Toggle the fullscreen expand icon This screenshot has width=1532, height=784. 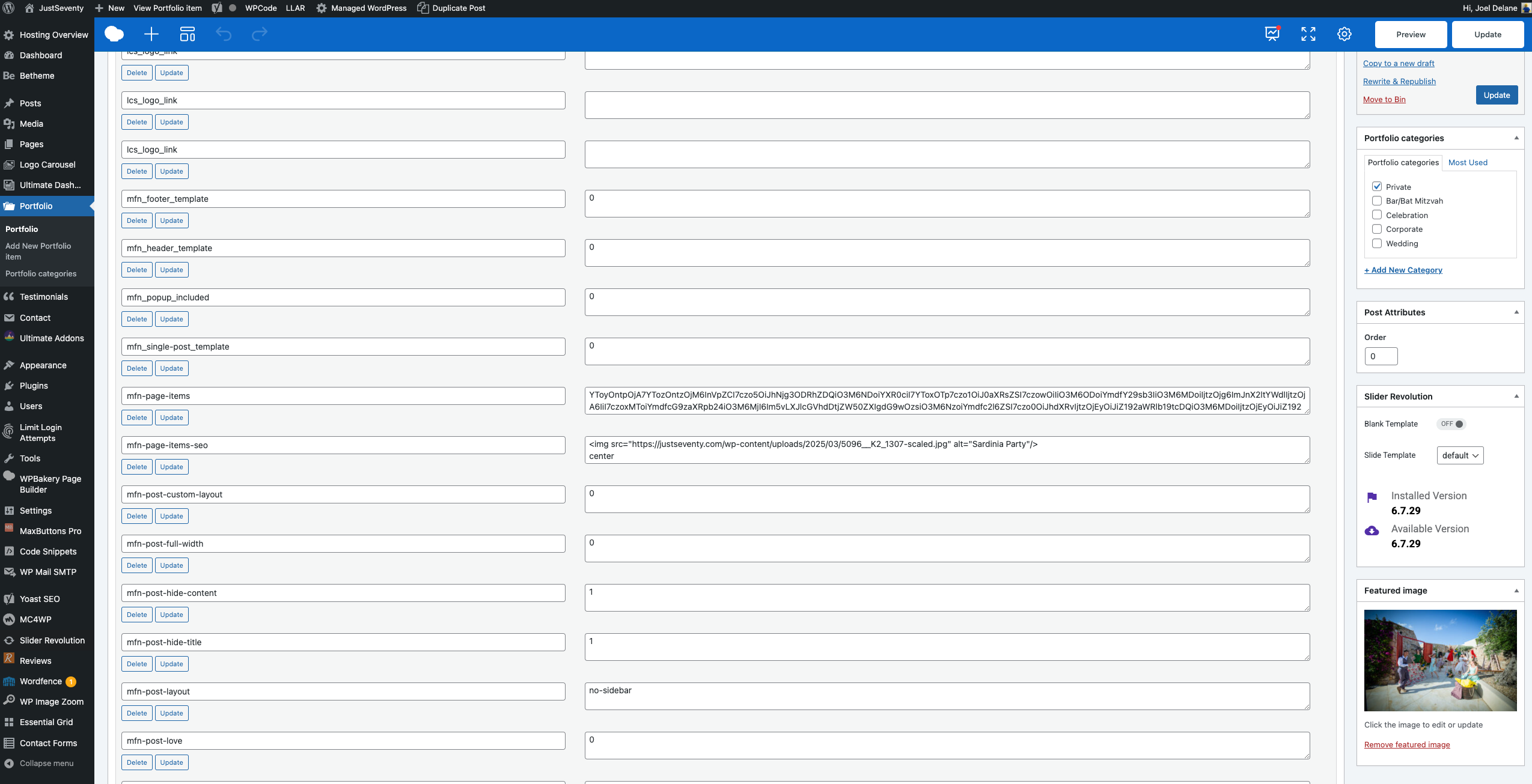tap(1308, 34)
